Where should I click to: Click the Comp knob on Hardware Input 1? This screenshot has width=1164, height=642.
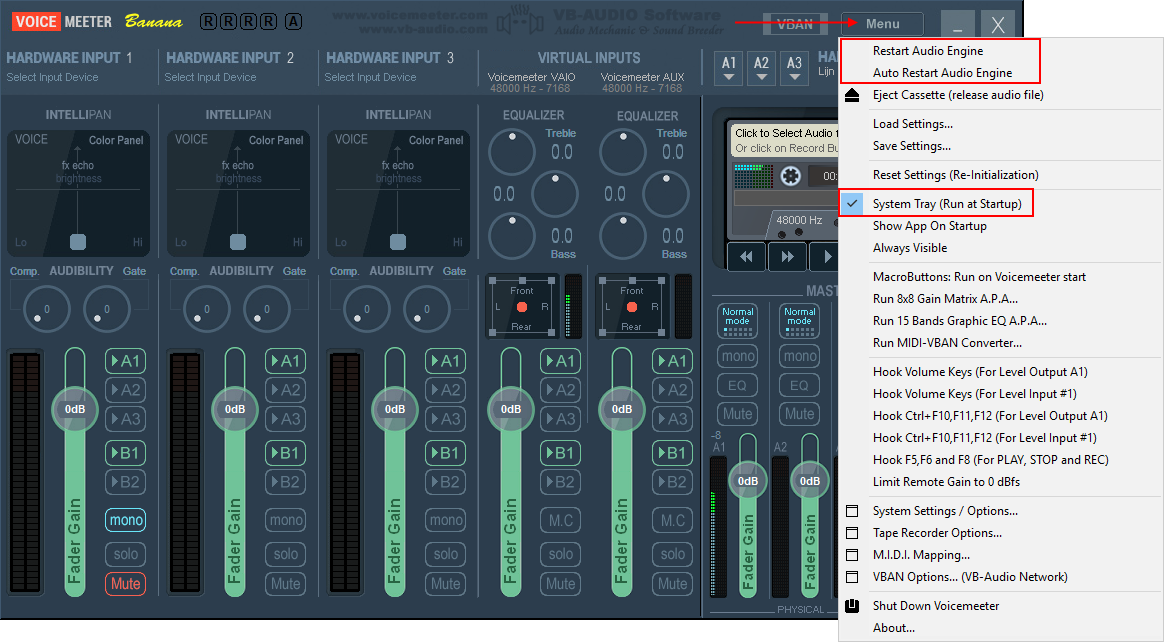[47, 309]
